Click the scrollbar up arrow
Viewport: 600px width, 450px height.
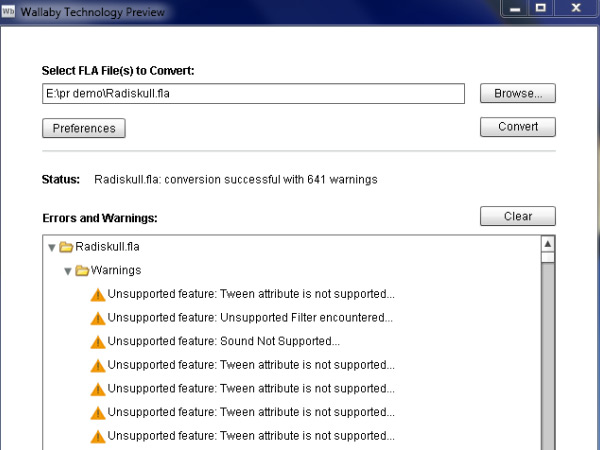548,244
